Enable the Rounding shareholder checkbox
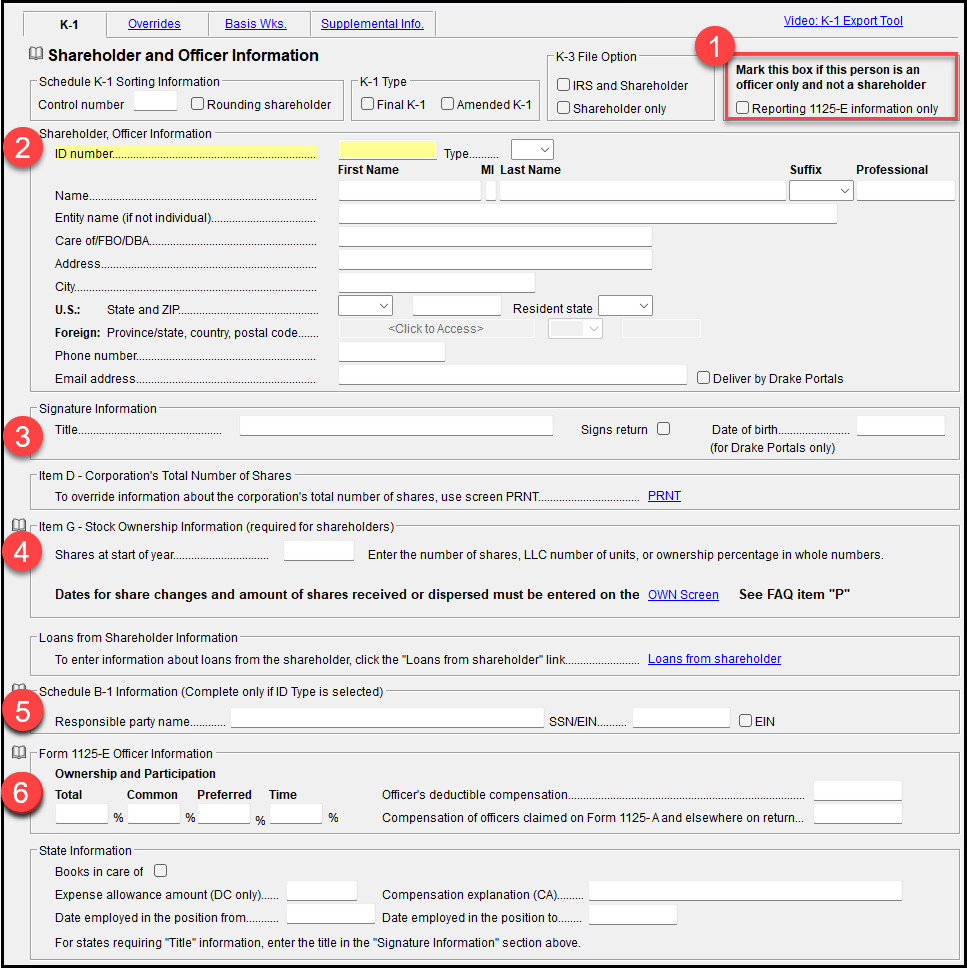 pos(198,104)
